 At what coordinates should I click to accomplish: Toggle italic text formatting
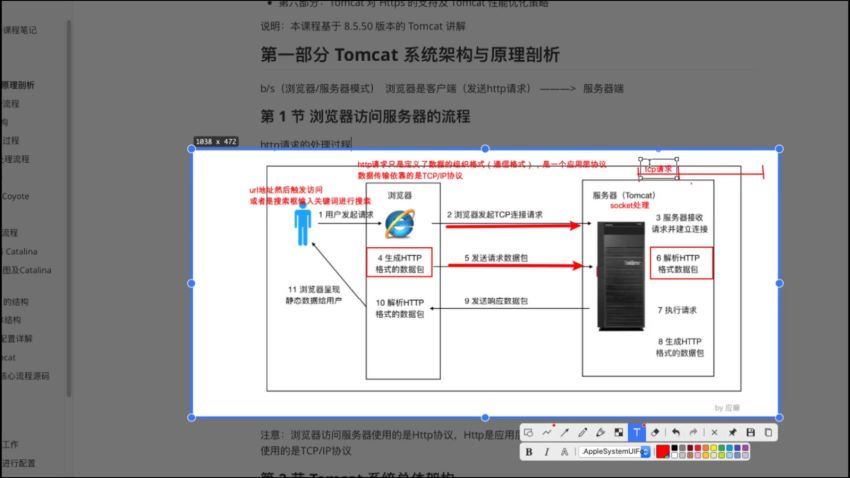point(546,452)
